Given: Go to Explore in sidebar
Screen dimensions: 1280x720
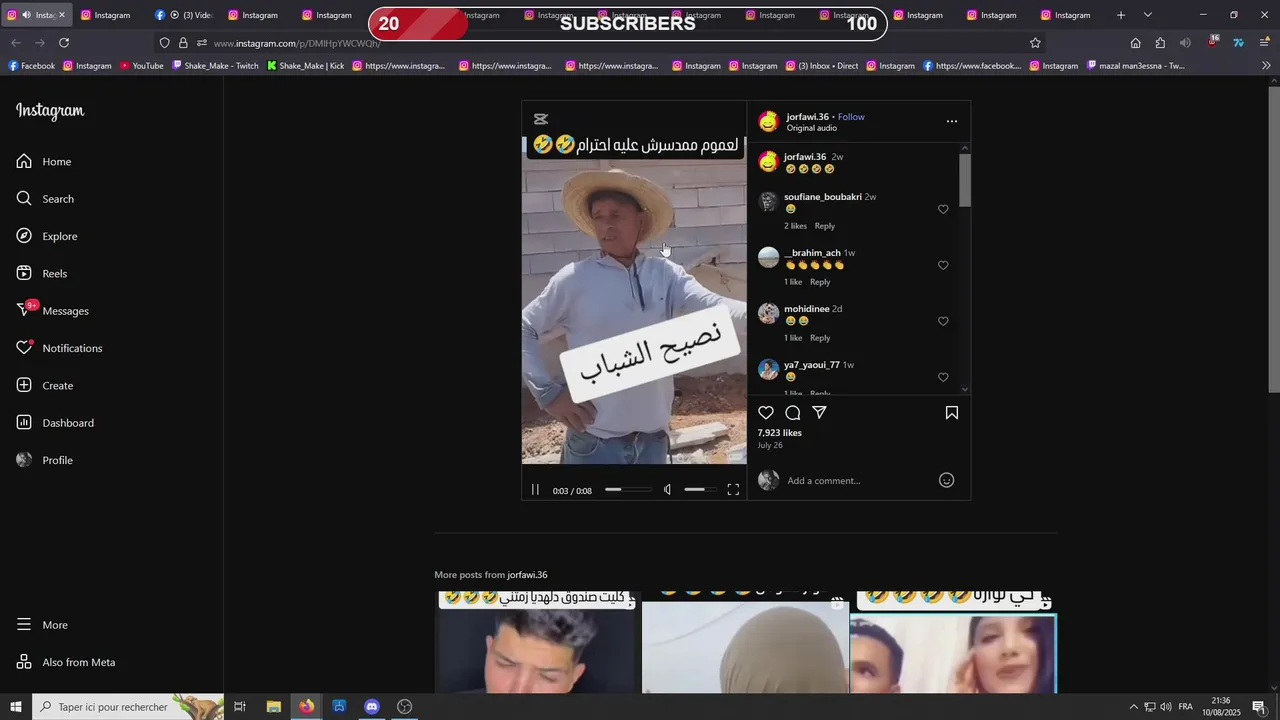Looking at the screenshot, I should (x=47, y=236).
